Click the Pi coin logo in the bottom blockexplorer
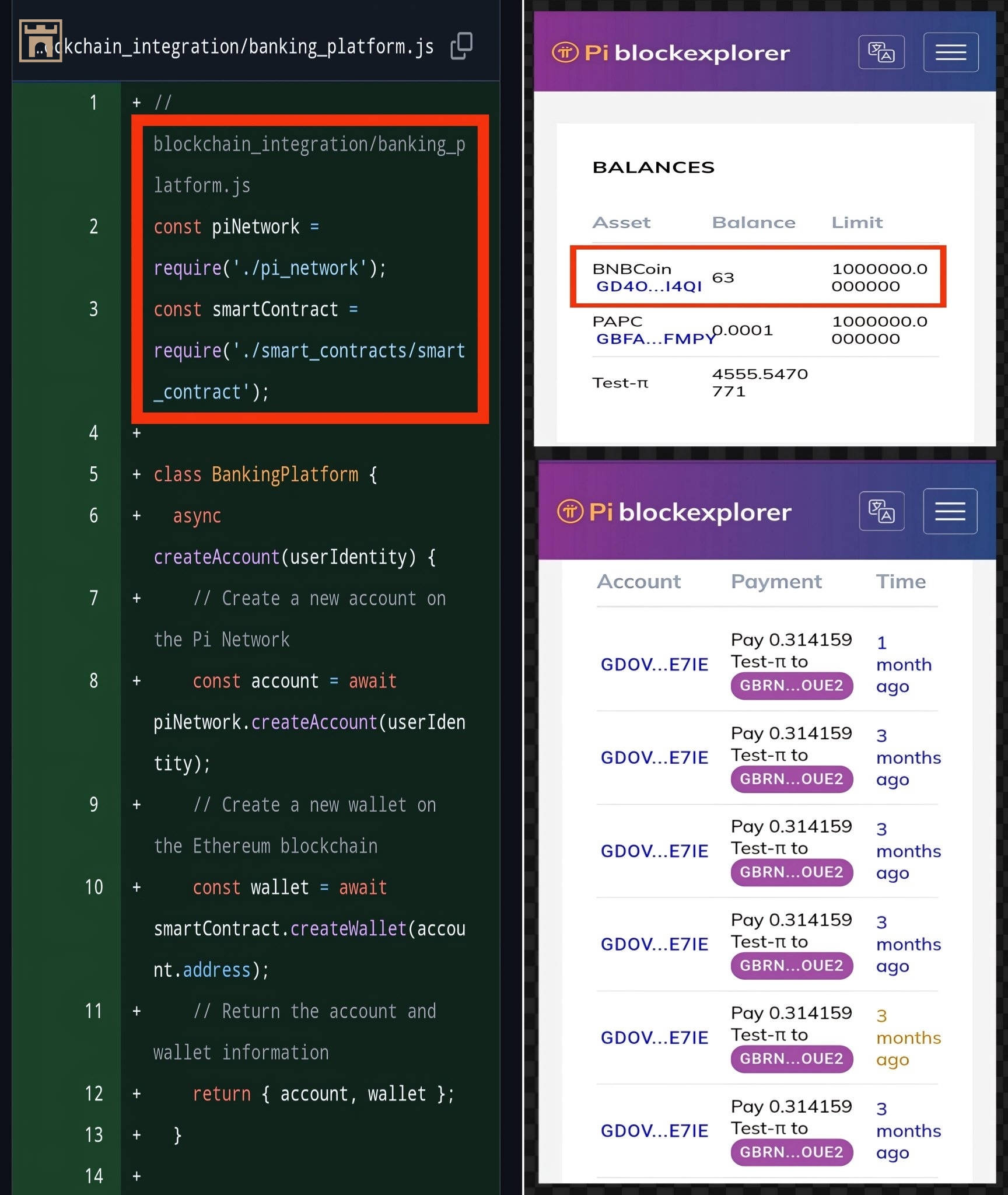This screenshot has width=1008, height=1195. pyautogui.click(x=570, y=512)
